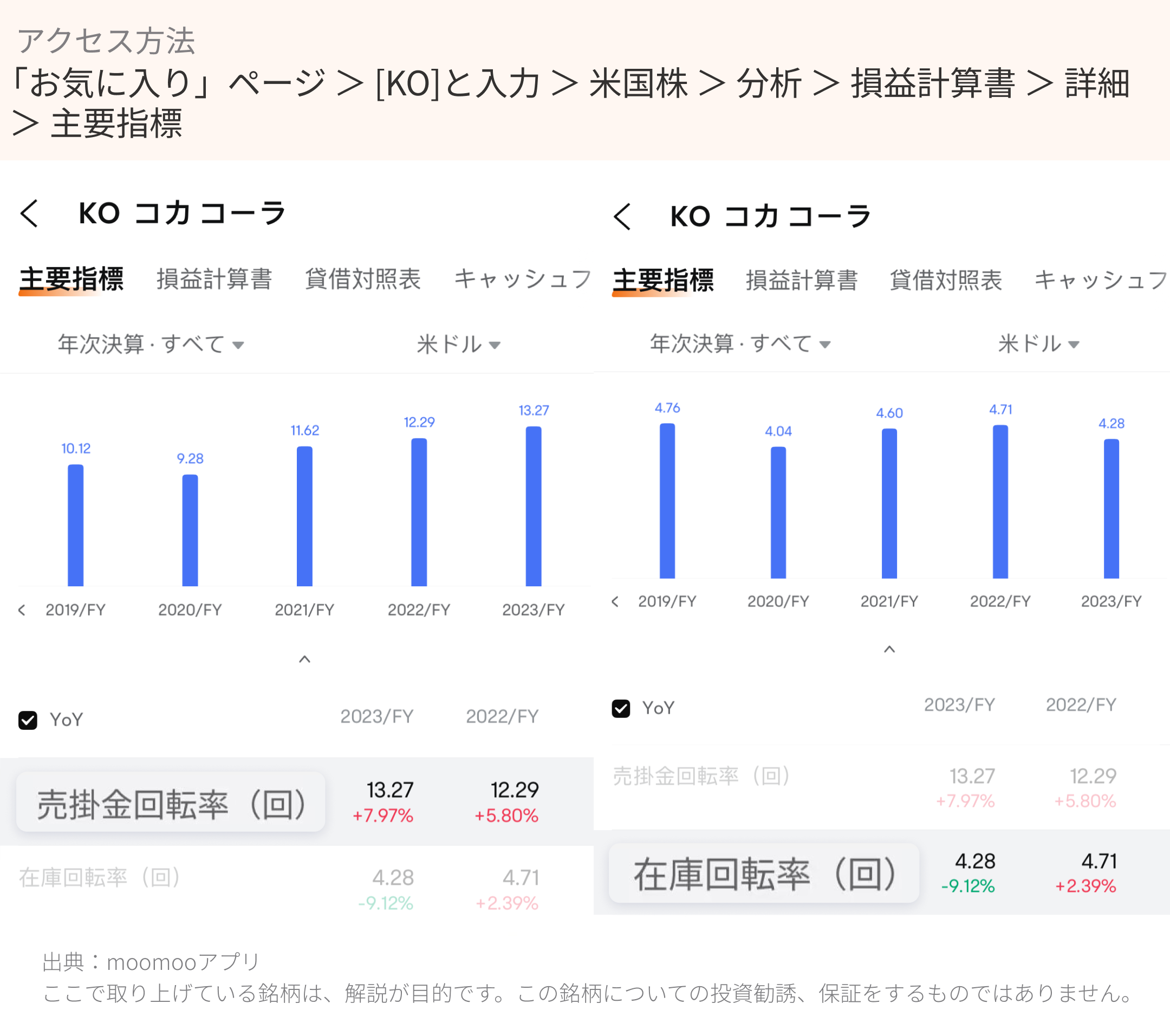Switch to 貸借対照表 tab in left panel
Screen dimensions: 1170x1036
(x=363, y=280)
